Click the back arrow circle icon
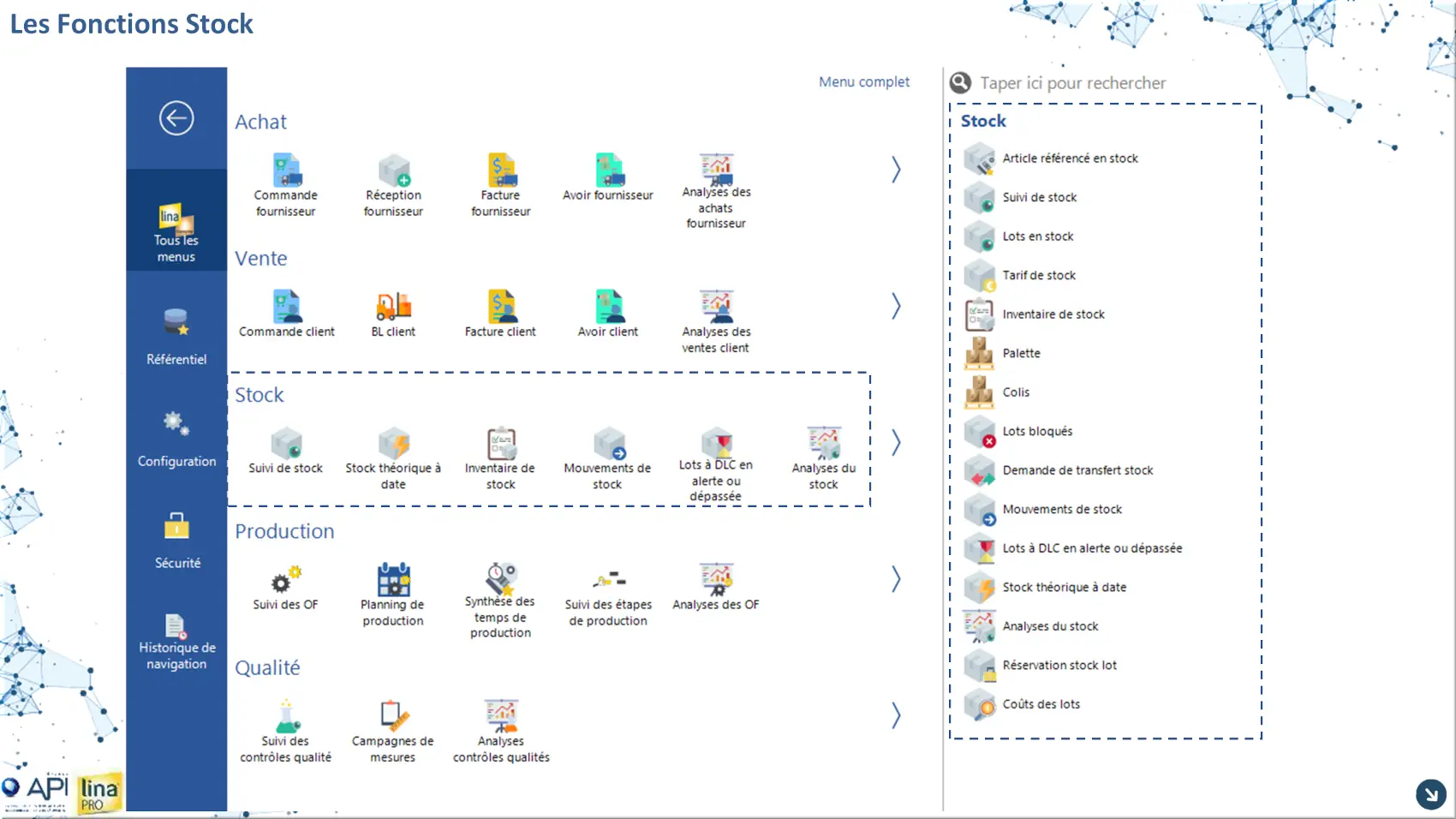This screenshot has width=1456, height=819. click(176, 118)
